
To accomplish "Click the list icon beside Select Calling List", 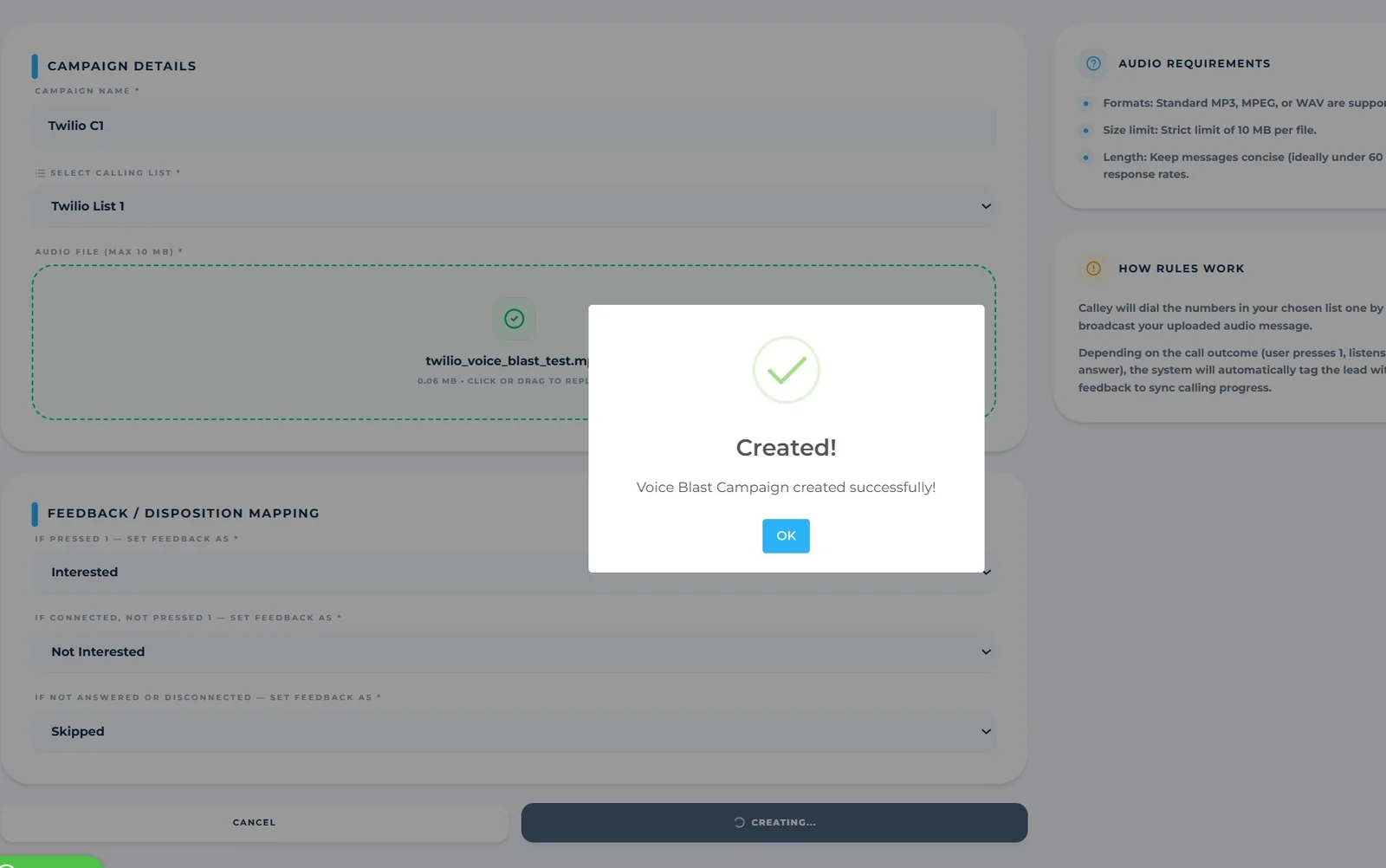I will 40,173.
